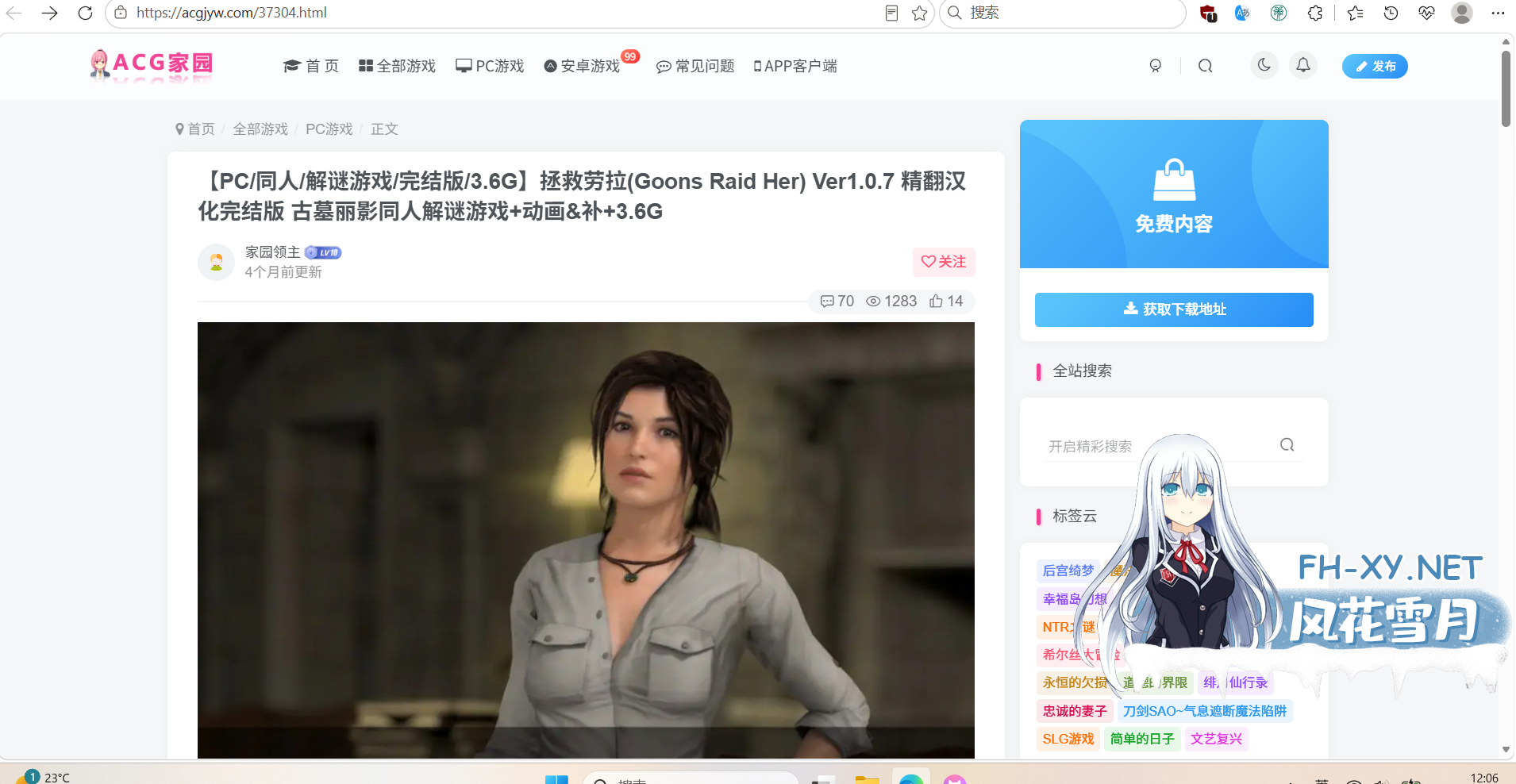Reload the current page

point(86,13)
